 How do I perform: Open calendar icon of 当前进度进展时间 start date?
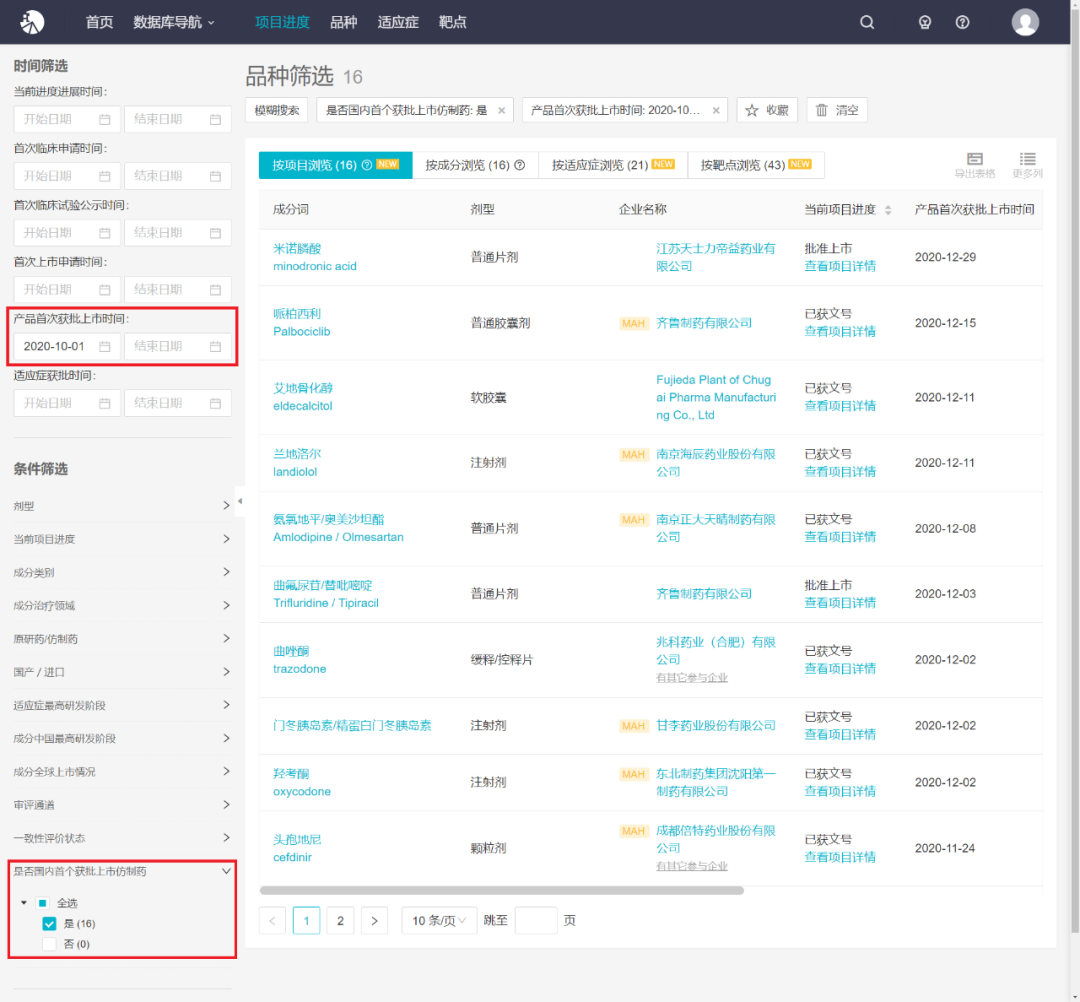click(x=105, y=119)
